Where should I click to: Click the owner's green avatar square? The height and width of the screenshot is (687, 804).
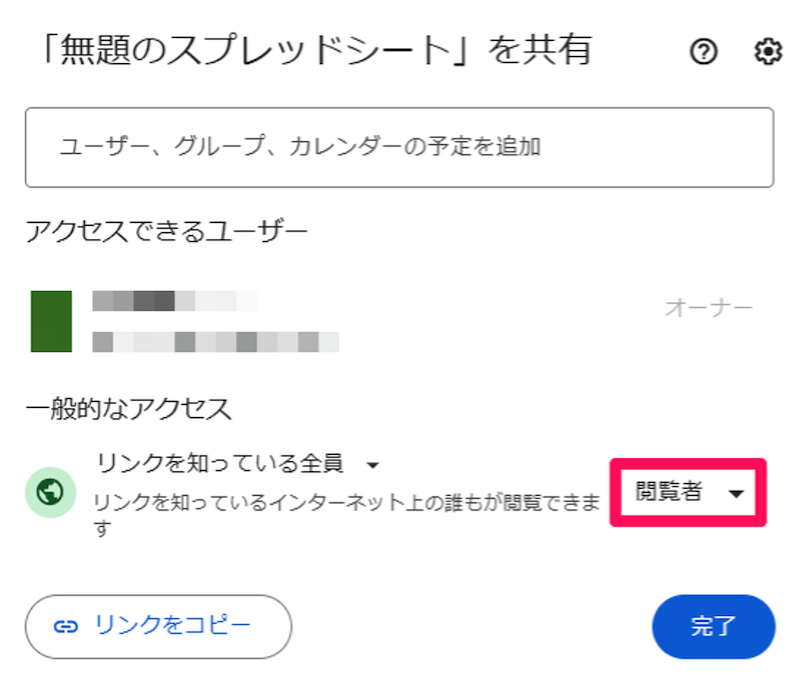click(x=51, y=321)
